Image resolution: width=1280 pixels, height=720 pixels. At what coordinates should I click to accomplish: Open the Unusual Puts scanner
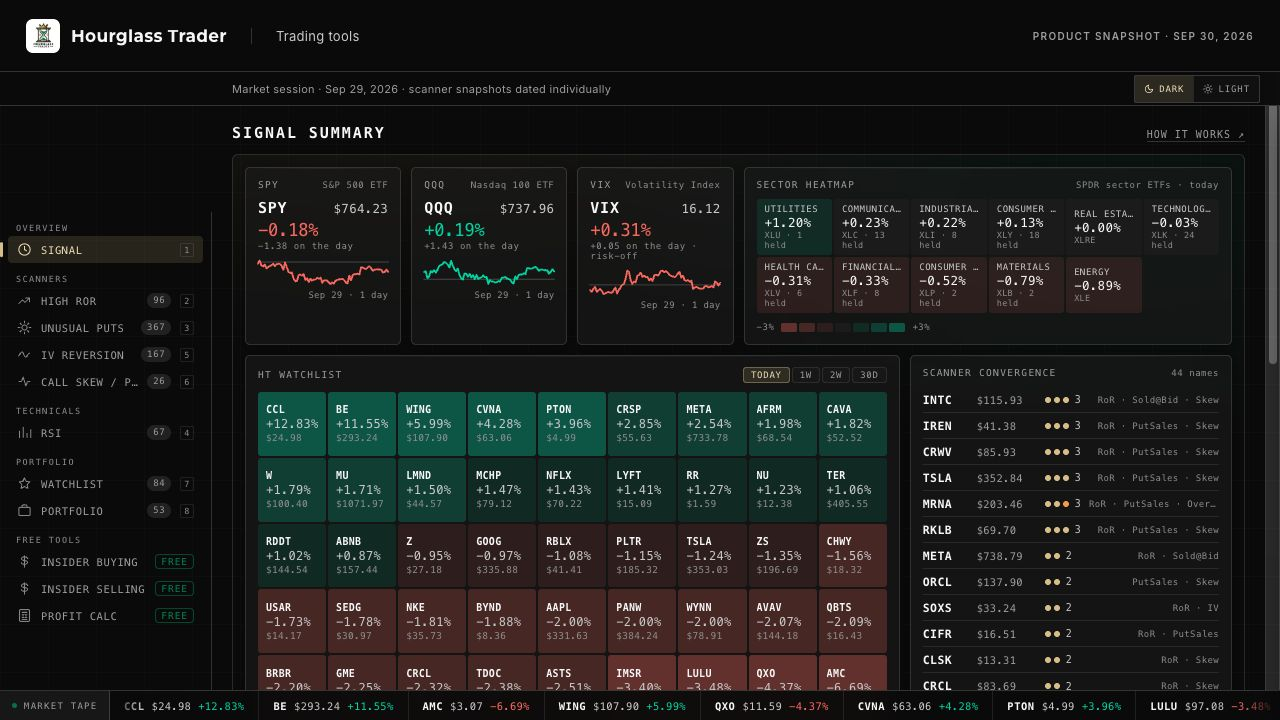point(105,328)
